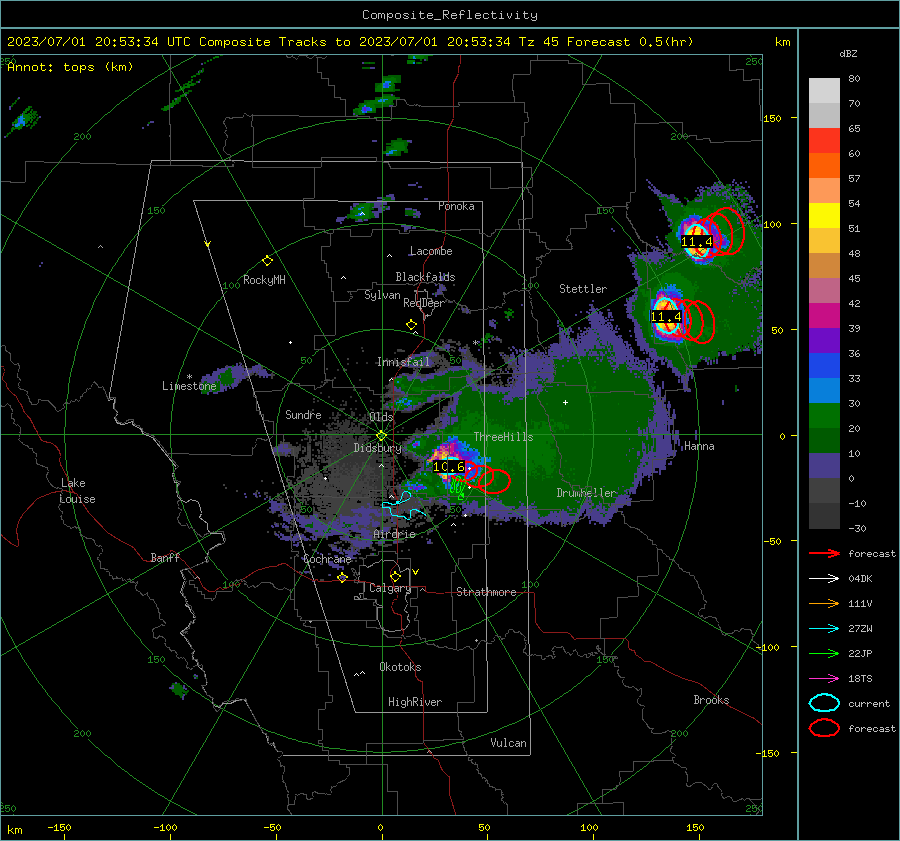Click the Cochrane town label

(327, 560)
